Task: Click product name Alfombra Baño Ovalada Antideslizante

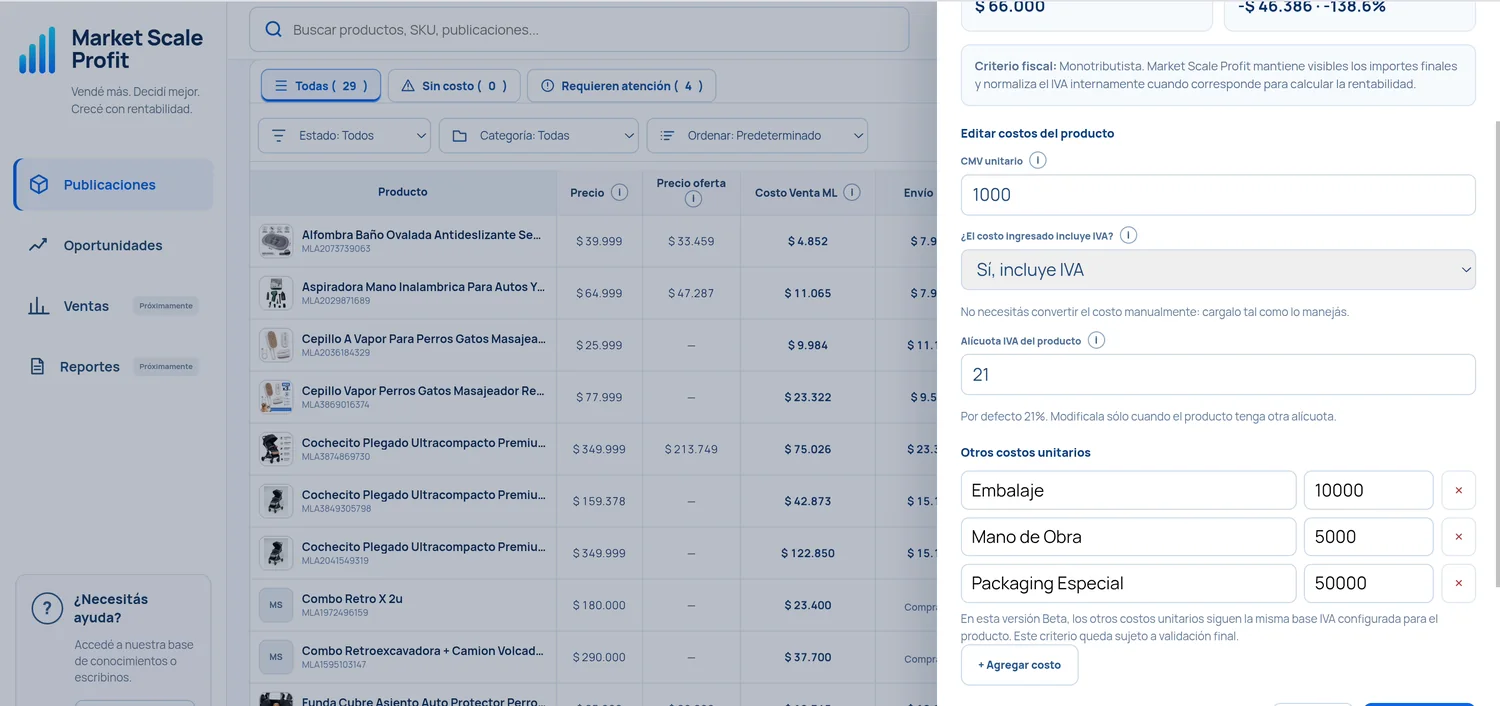Action: click(x=422, y=235)
